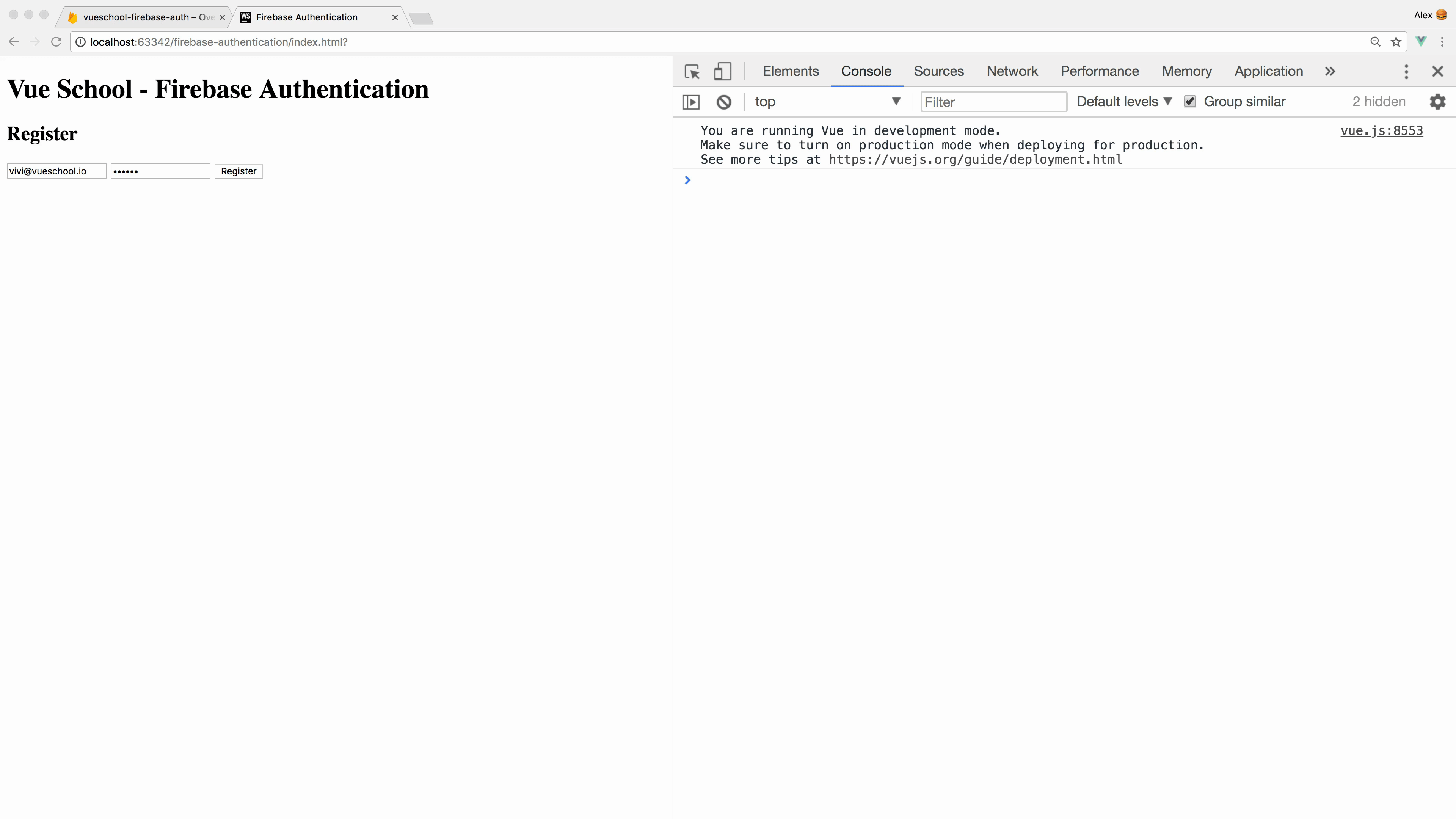This screenshot has height=819, width=1456.
Task: Switch to vueschool-firebase-auth browser tab
Action: [x=144, y=17]
